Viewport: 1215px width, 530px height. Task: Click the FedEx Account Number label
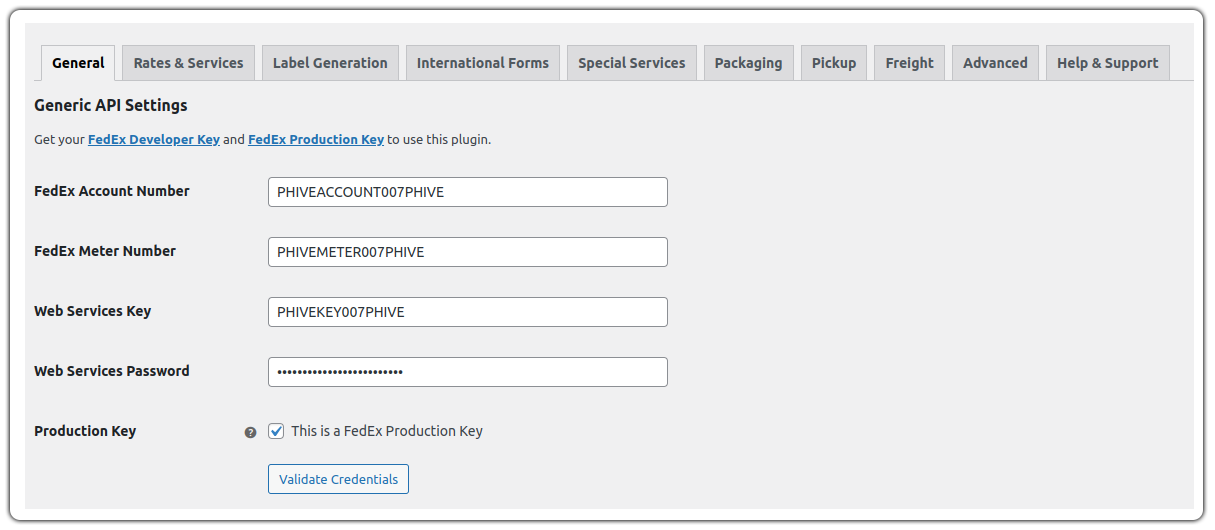tap(112, 191)
